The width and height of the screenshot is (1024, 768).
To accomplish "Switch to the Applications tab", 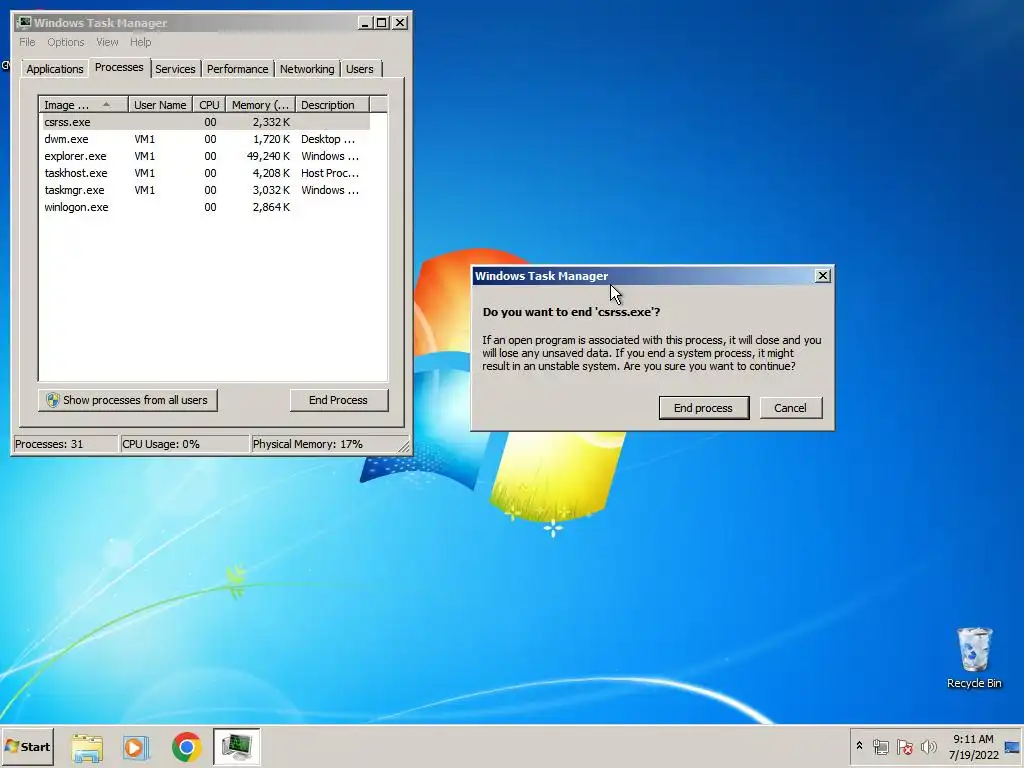I will click(55, 69).
